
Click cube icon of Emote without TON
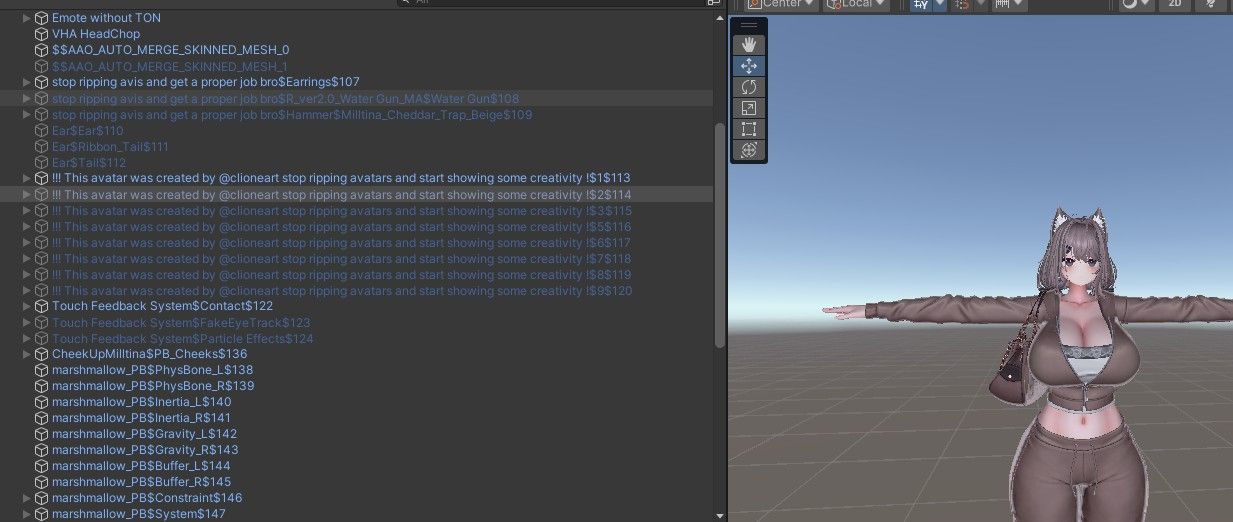pyautogui.click(x=42, y=18)
